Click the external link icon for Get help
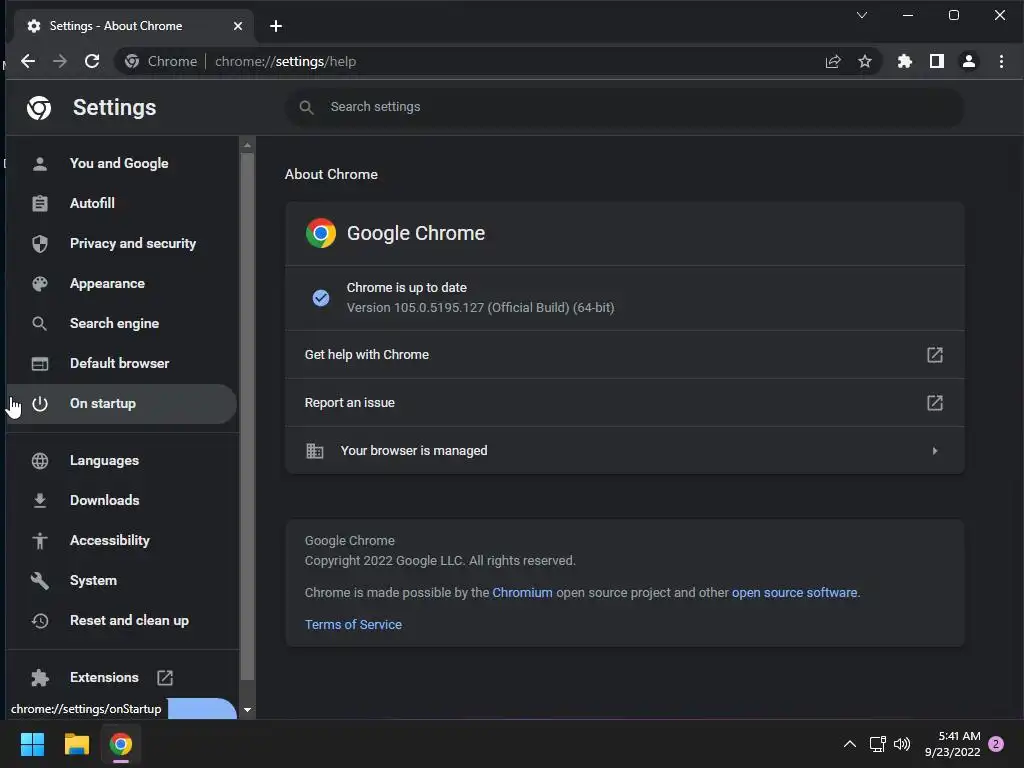The height and width of the screenshot is (768, 1024). point(935,355)
